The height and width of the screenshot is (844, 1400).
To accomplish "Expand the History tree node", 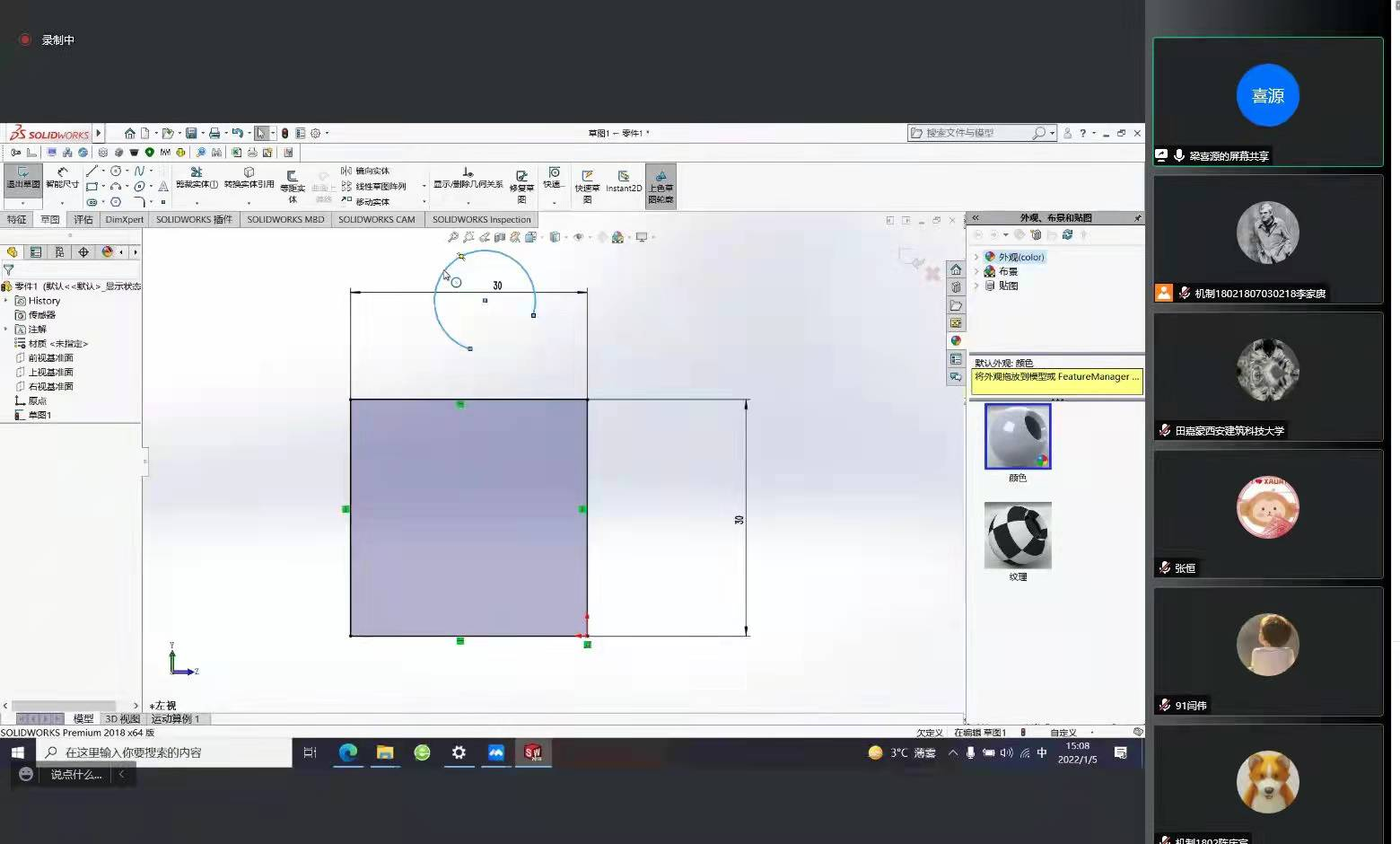I will [6, 301].
